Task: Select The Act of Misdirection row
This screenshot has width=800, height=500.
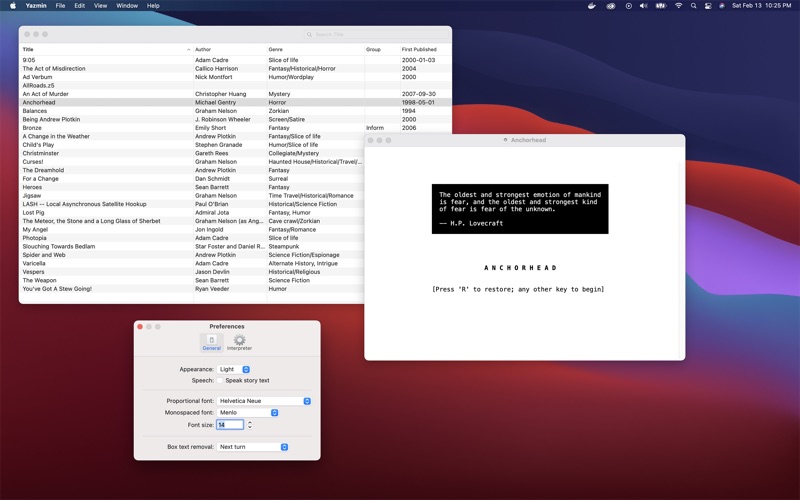Action: pos(235,68)
